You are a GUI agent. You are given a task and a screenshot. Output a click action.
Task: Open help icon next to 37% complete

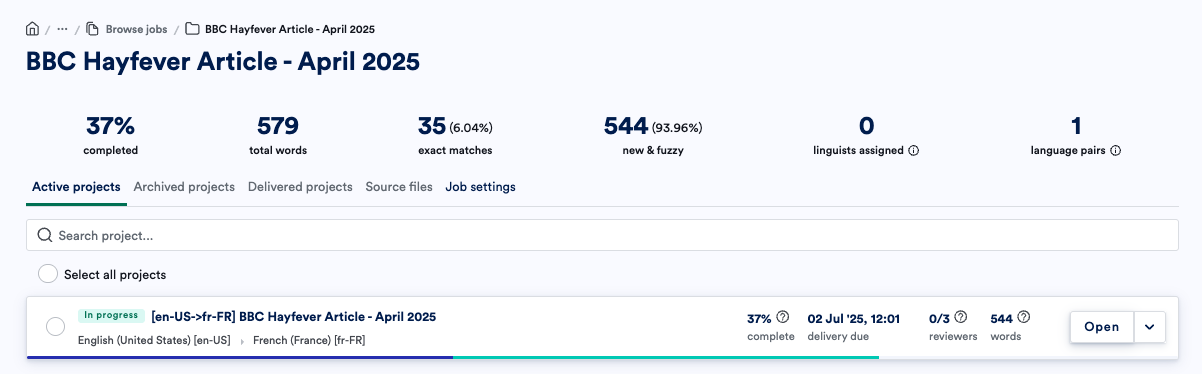(783, 317)
